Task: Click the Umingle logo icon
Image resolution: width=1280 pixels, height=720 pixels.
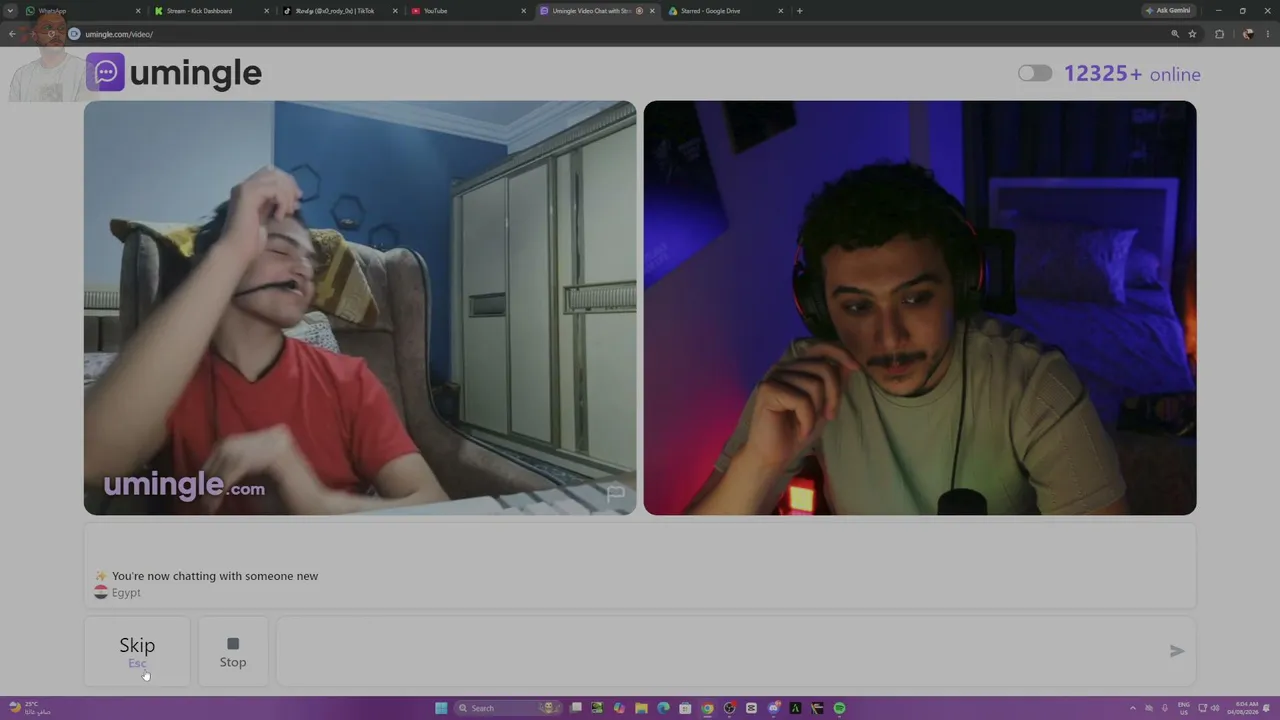Action: pyautogui.click(x=105, y=72)
